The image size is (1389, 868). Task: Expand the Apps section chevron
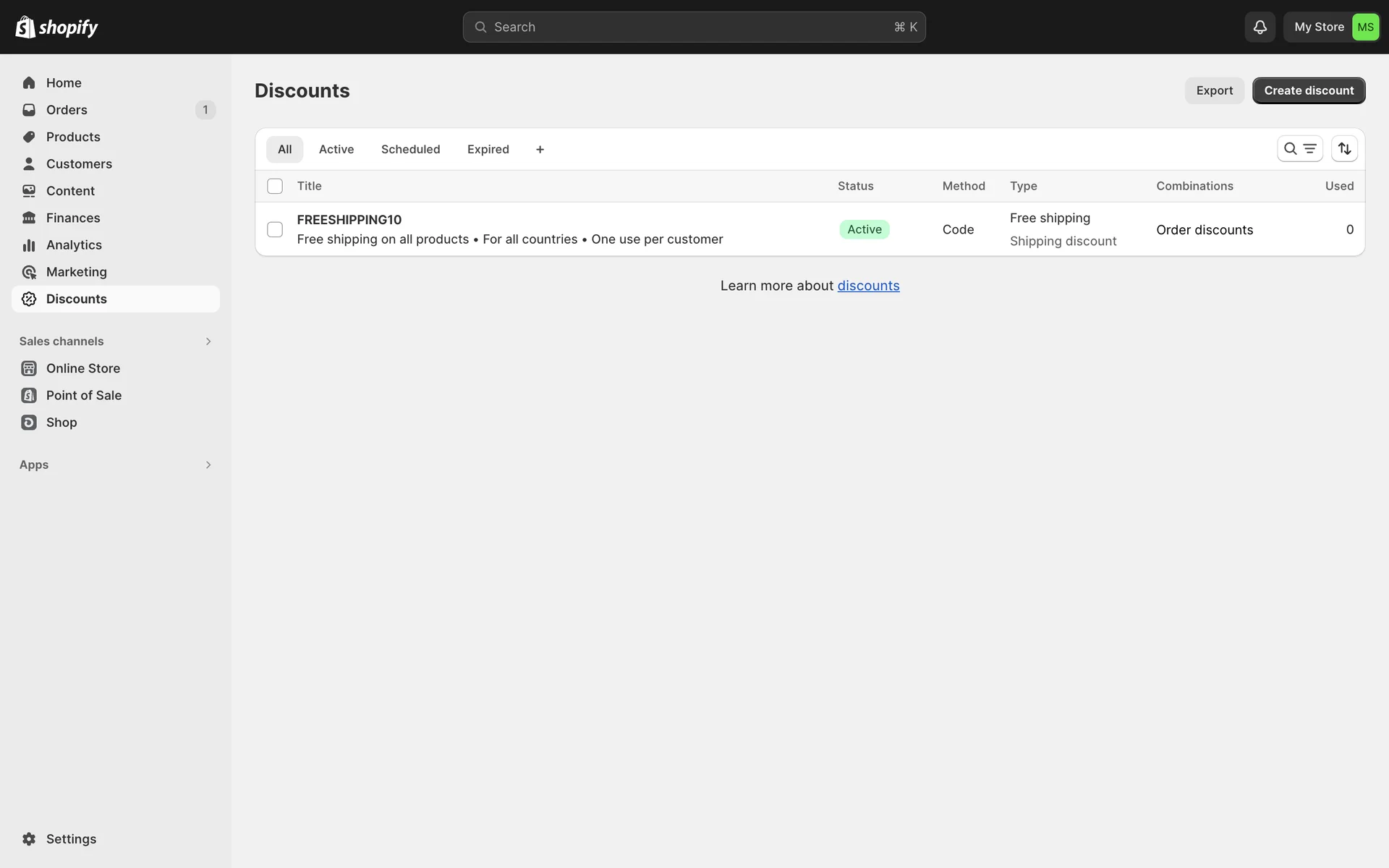coord(208,465)
